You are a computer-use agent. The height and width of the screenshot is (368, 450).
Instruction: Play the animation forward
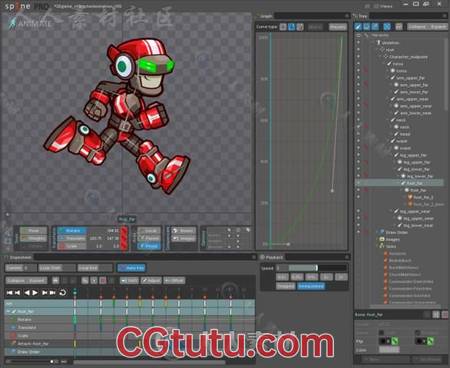[35, 293]
